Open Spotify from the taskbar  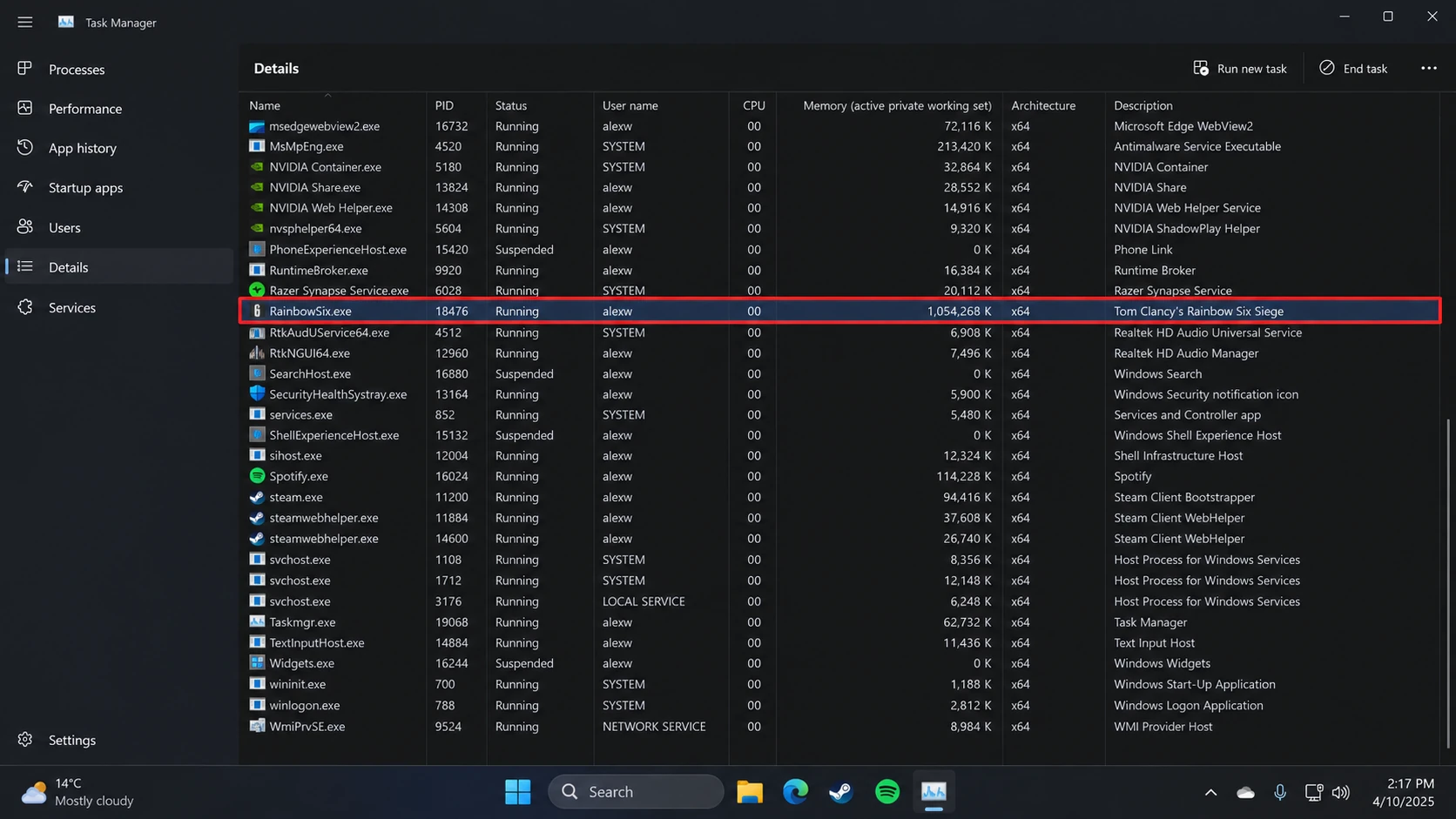click(x=887, y=792)
